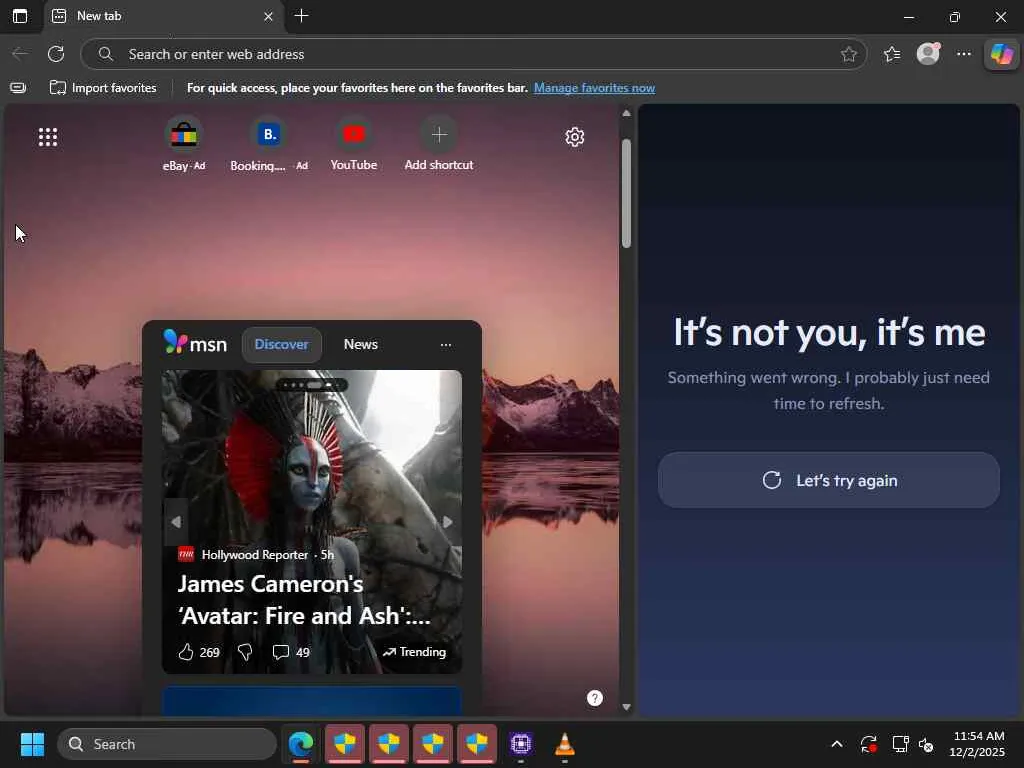Click the address bar search field

(x=473, y=54)
